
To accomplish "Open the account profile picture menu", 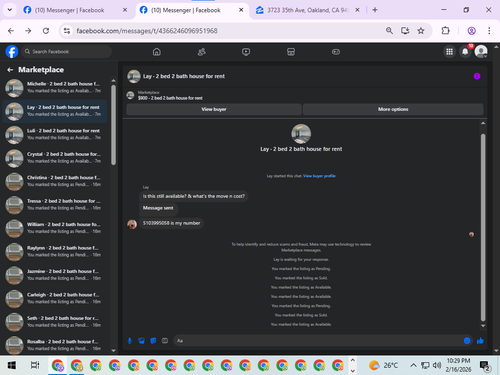I will (481, 51).
